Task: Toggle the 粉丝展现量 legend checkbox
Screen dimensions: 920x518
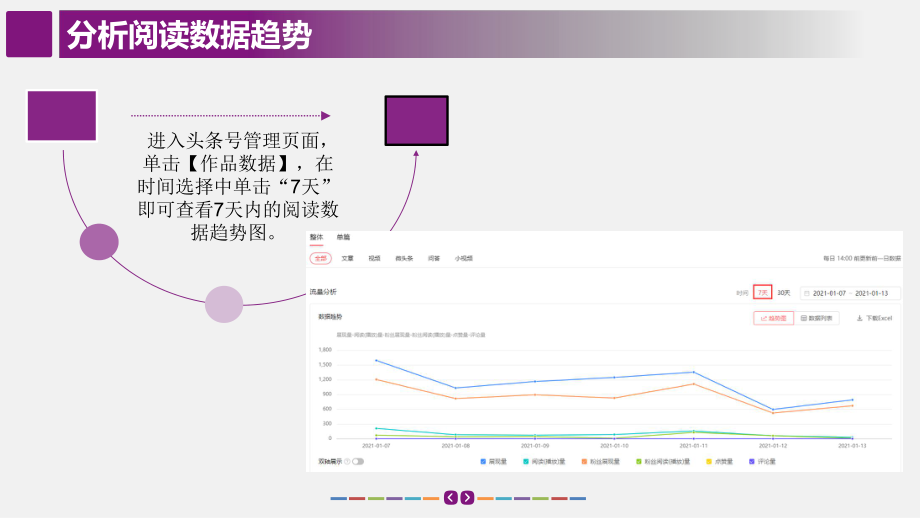Action: coord(584,462)
